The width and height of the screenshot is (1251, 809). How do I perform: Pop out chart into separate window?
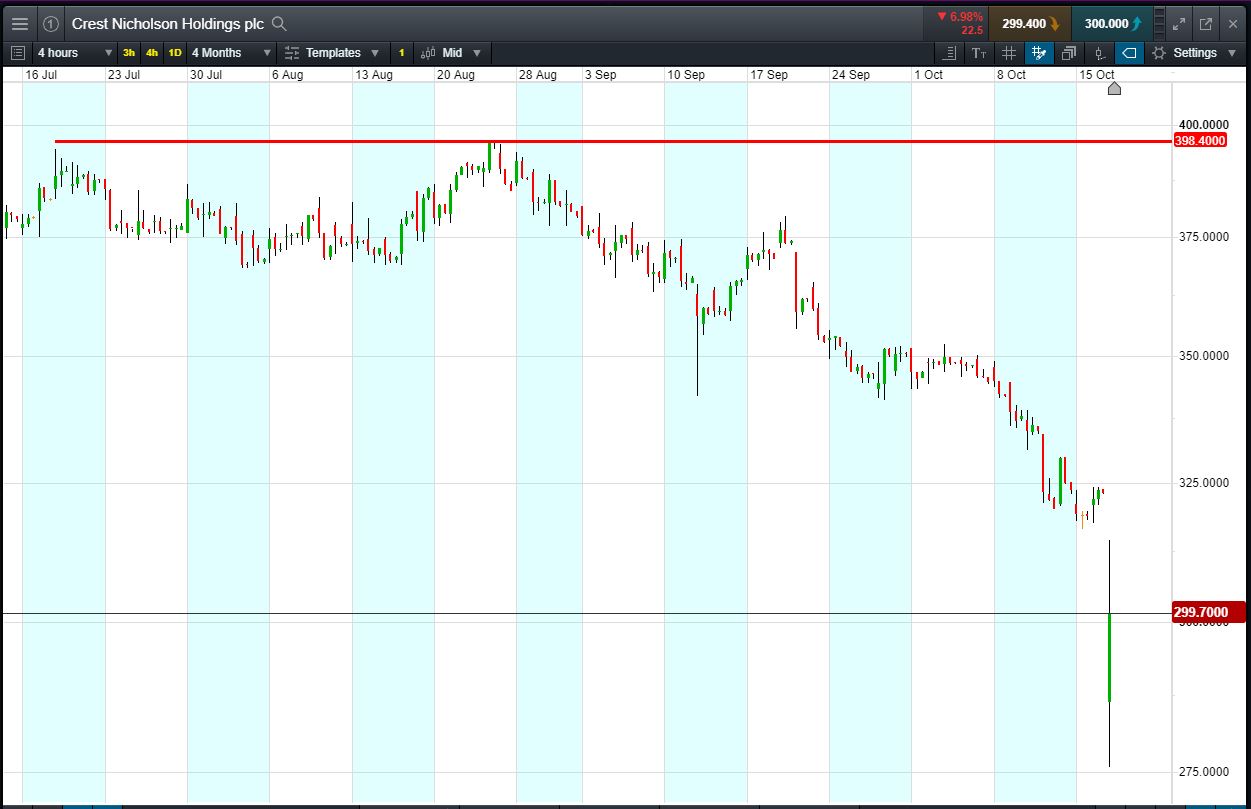click(x=1206, y=24)
